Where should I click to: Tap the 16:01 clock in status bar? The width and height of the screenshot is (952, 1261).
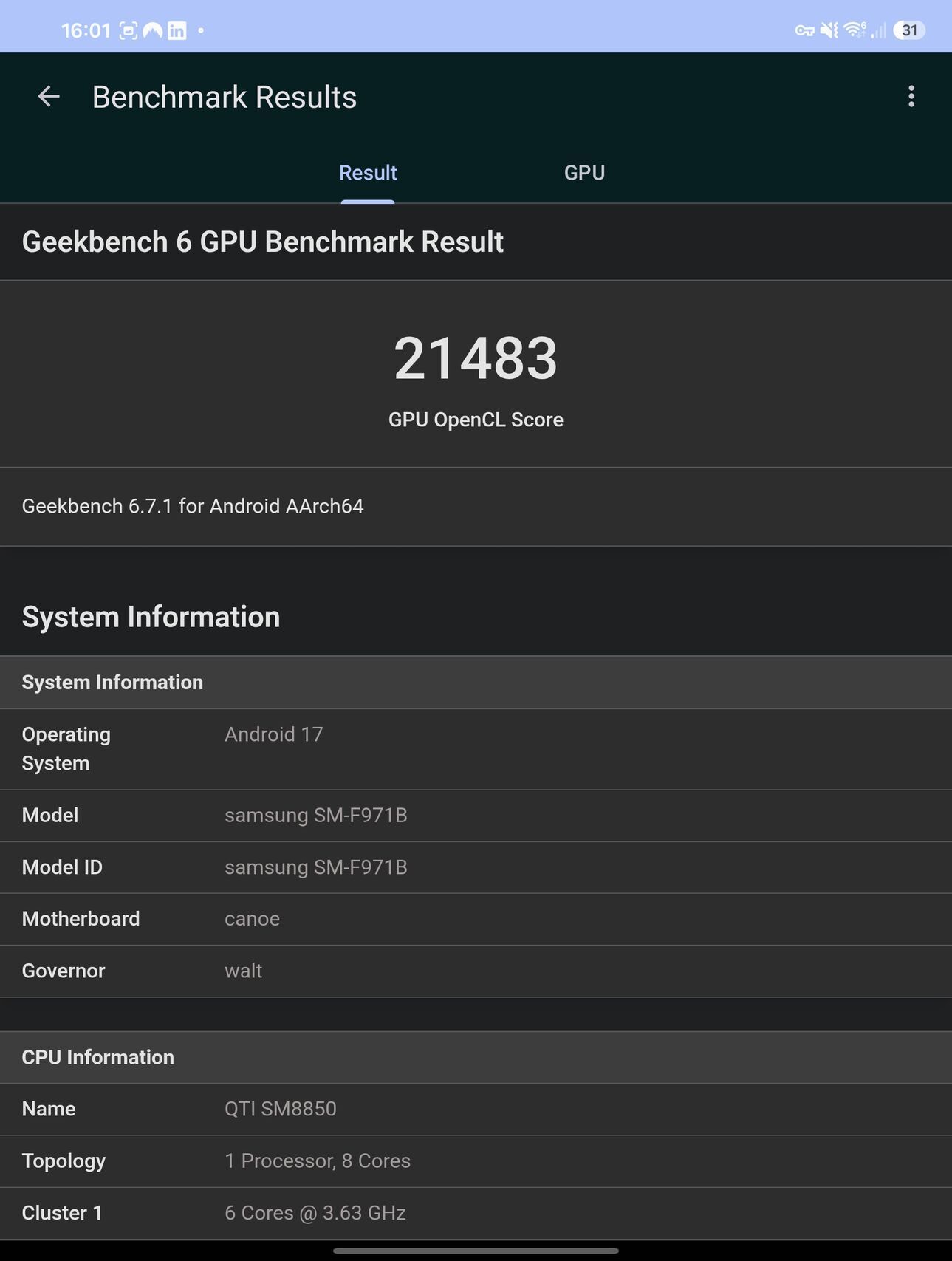click(86, 30)
